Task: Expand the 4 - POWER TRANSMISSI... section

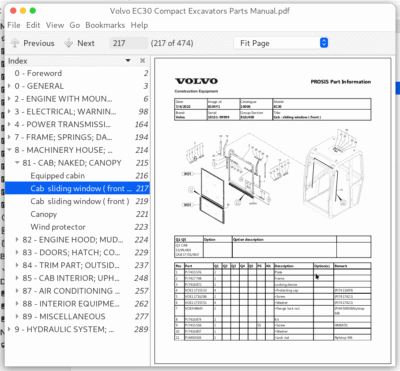Action: point(9,124)
